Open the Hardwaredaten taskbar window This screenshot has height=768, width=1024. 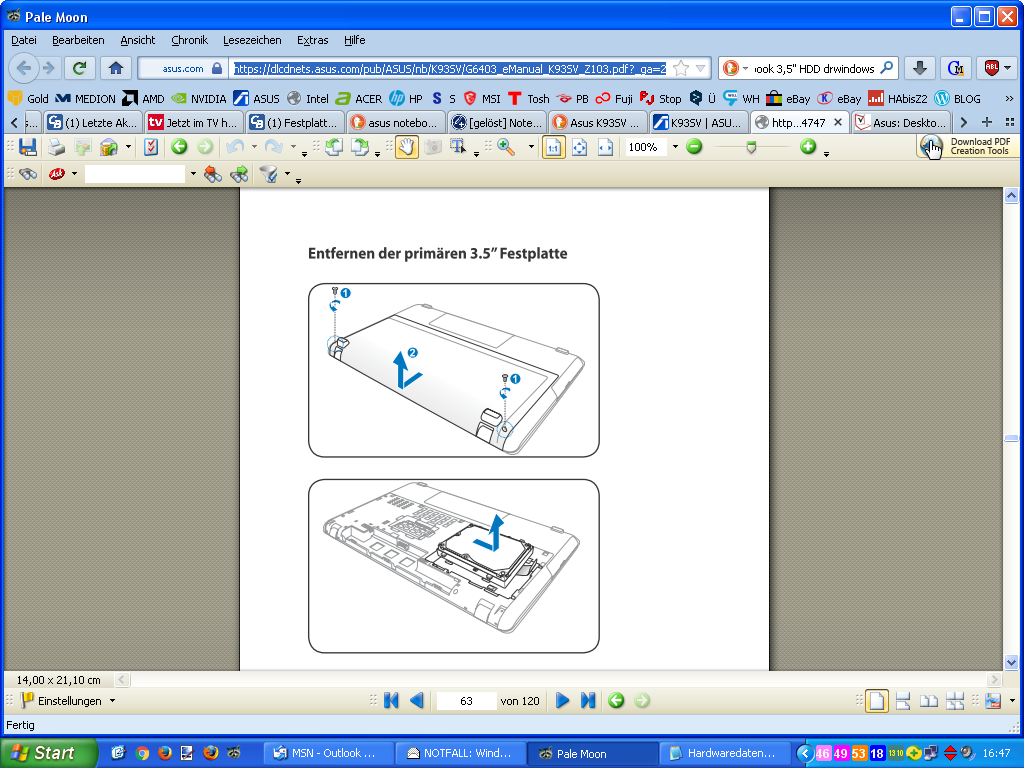point(724,753)
